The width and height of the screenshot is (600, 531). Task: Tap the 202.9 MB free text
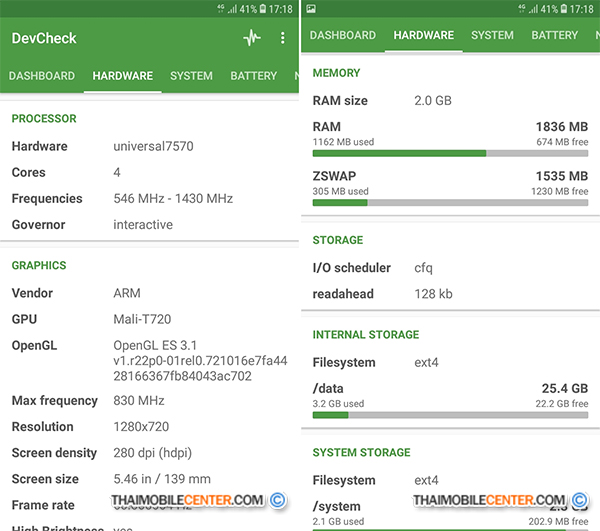click(x=558, y=521)
